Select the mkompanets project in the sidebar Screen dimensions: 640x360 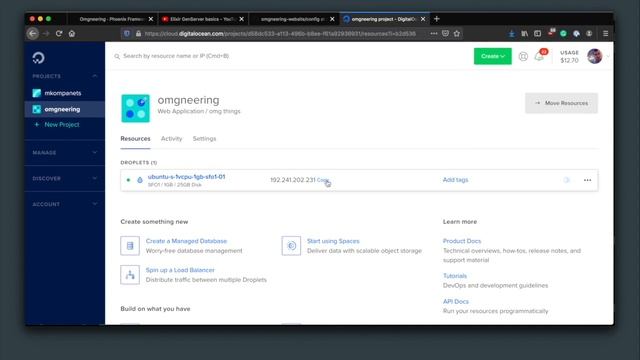coord(62,93)
